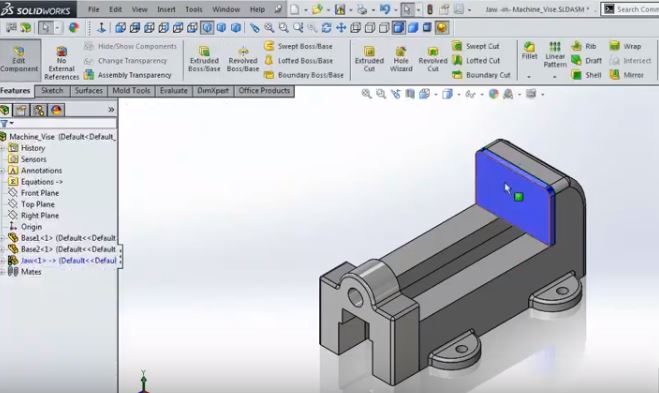Toggle Hidden Lines Removed display
Viewport: 659px width, 393px height.
384,28
